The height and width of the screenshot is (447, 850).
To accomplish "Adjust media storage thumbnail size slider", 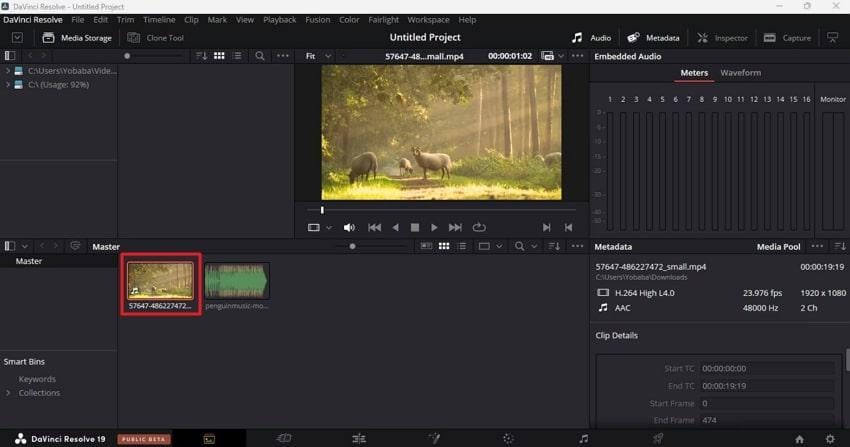I will (127, 56).
